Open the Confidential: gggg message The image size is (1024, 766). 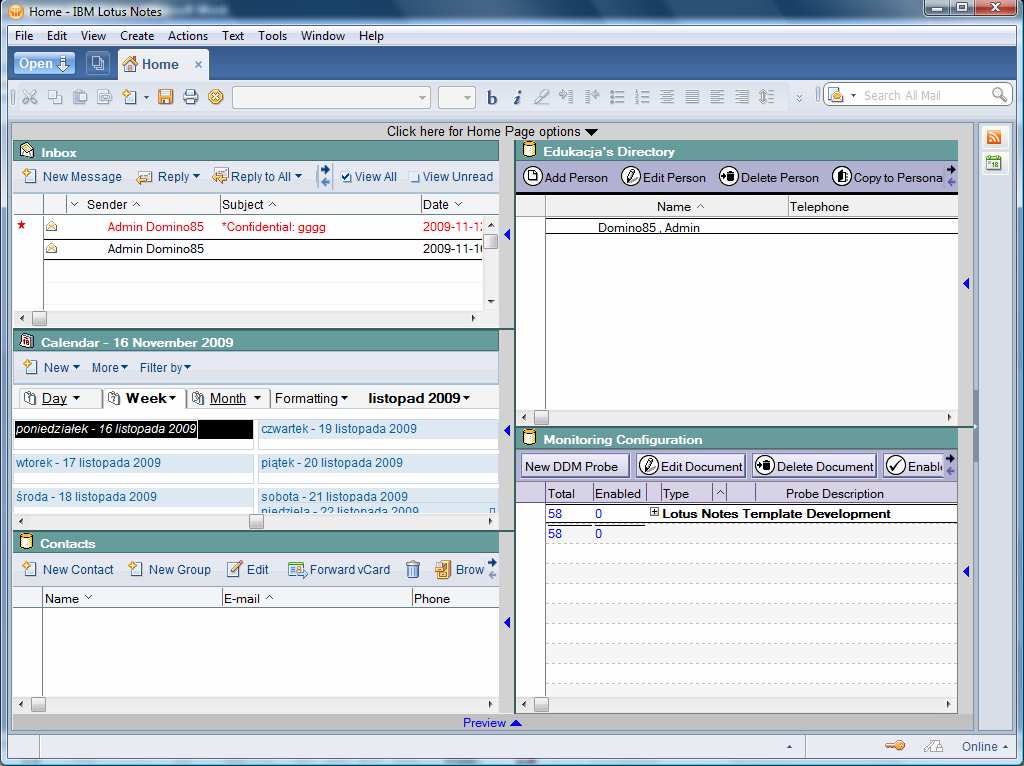point(274,227)
